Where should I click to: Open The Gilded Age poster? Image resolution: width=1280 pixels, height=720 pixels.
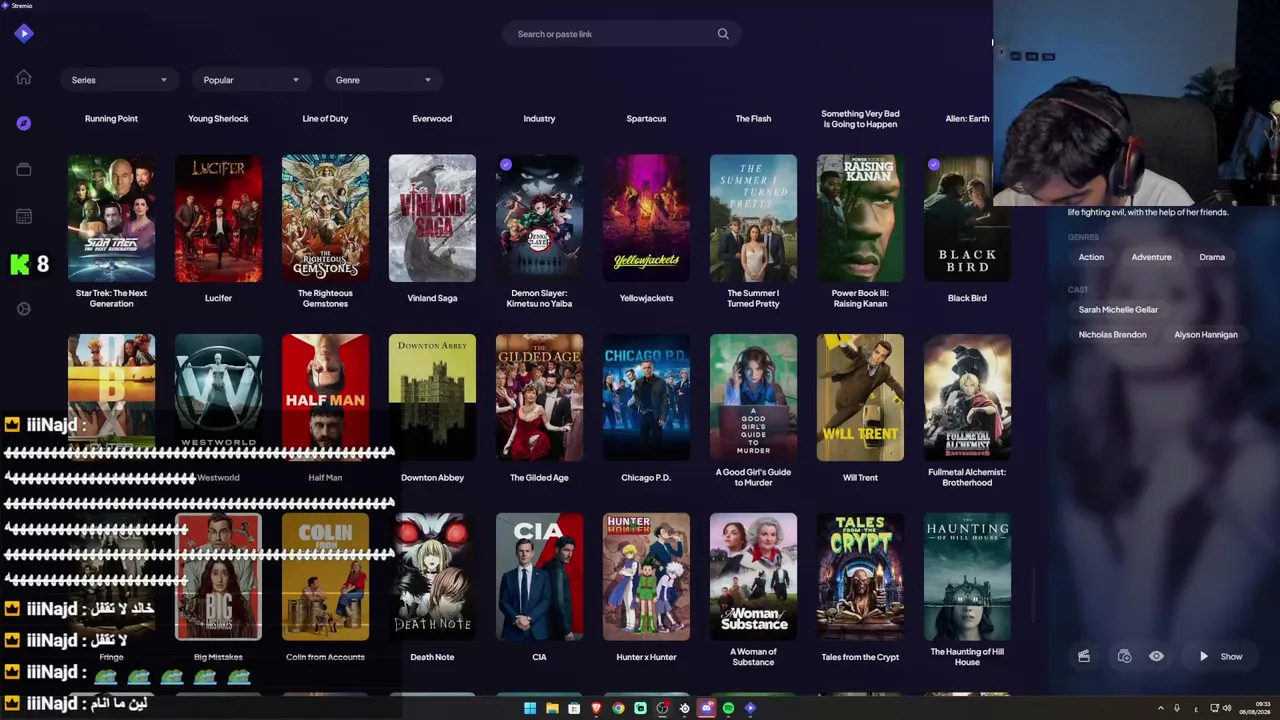[x=539, y=398]
